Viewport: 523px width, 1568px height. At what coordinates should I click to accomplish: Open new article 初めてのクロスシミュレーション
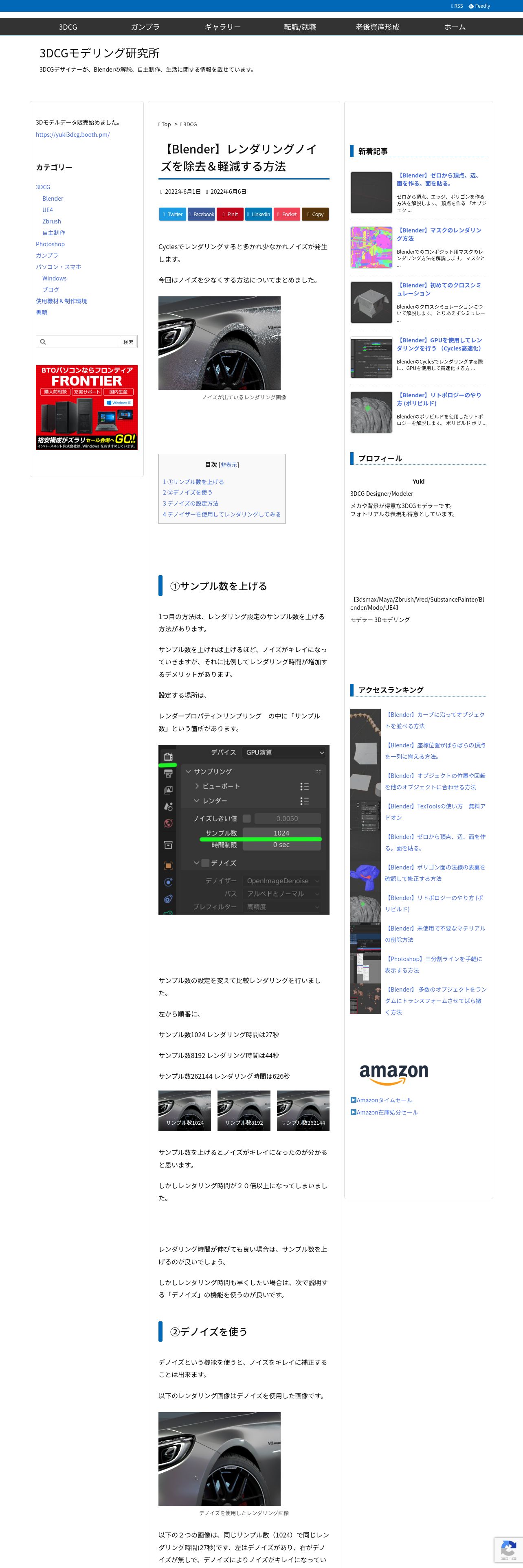click(439, 289)
